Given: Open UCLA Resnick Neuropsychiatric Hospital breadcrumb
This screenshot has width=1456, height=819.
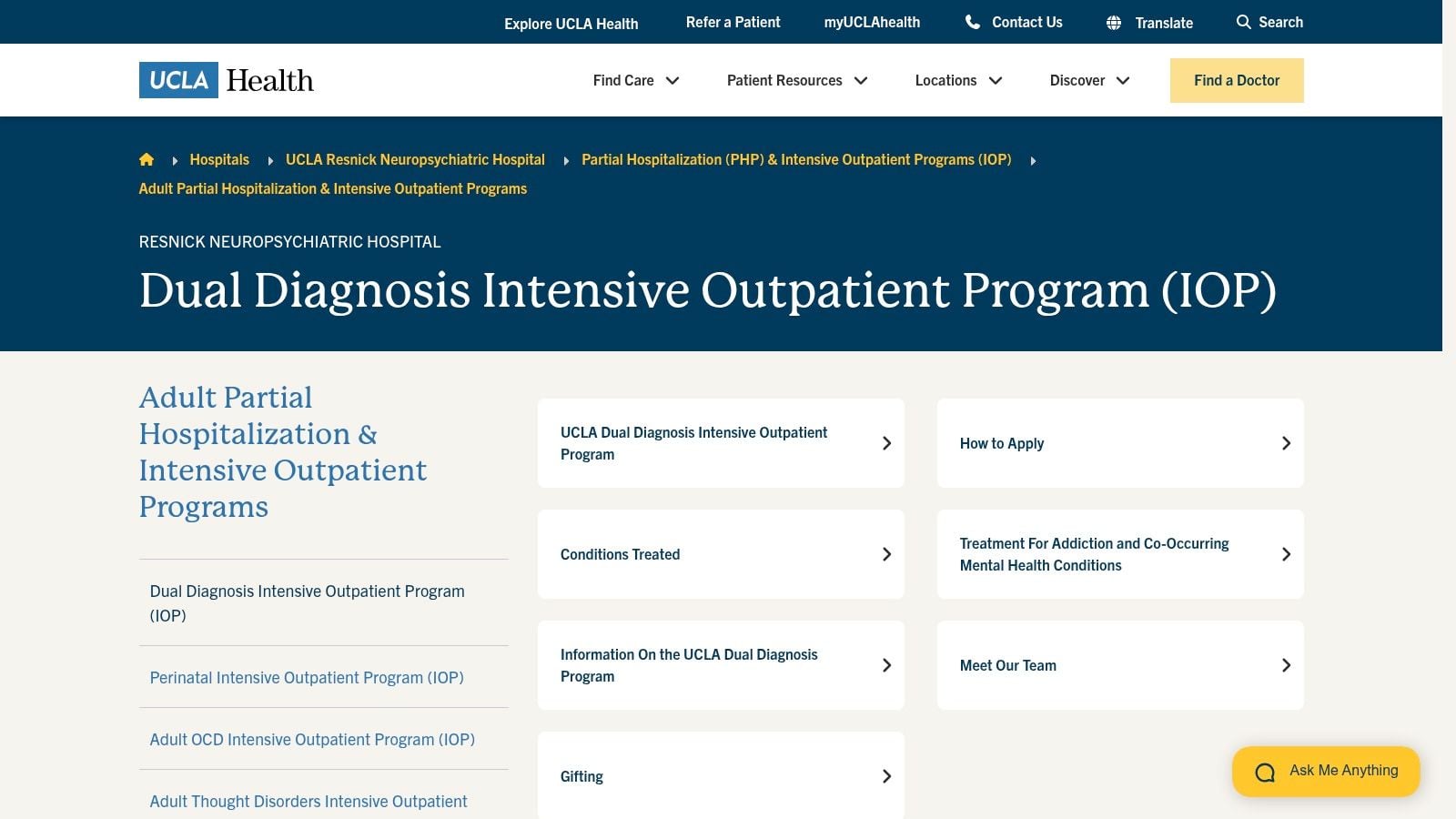Looking at the screenshot, I should 415,159.
